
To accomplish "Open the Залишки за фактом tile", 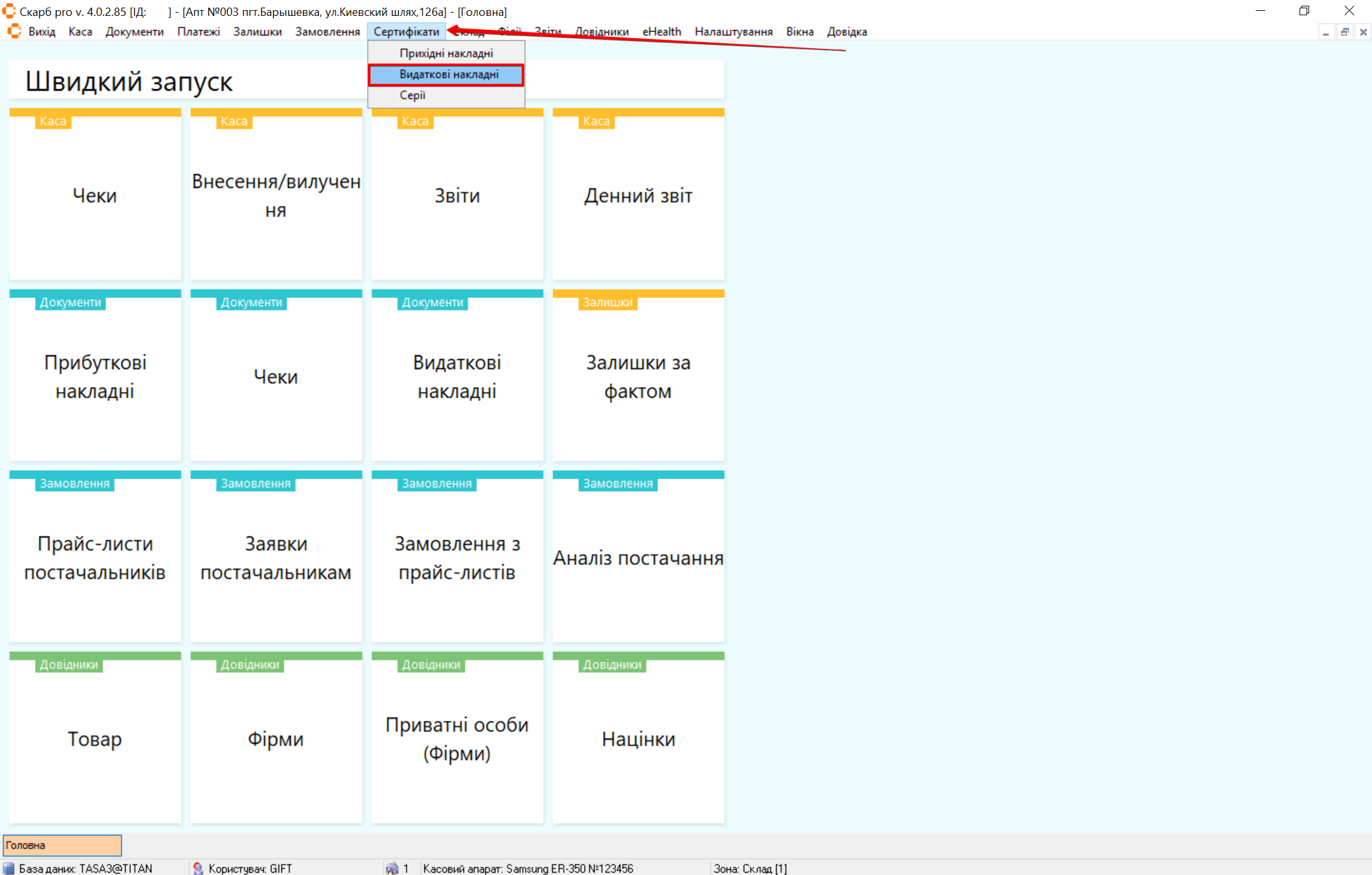I will point(638,376).
